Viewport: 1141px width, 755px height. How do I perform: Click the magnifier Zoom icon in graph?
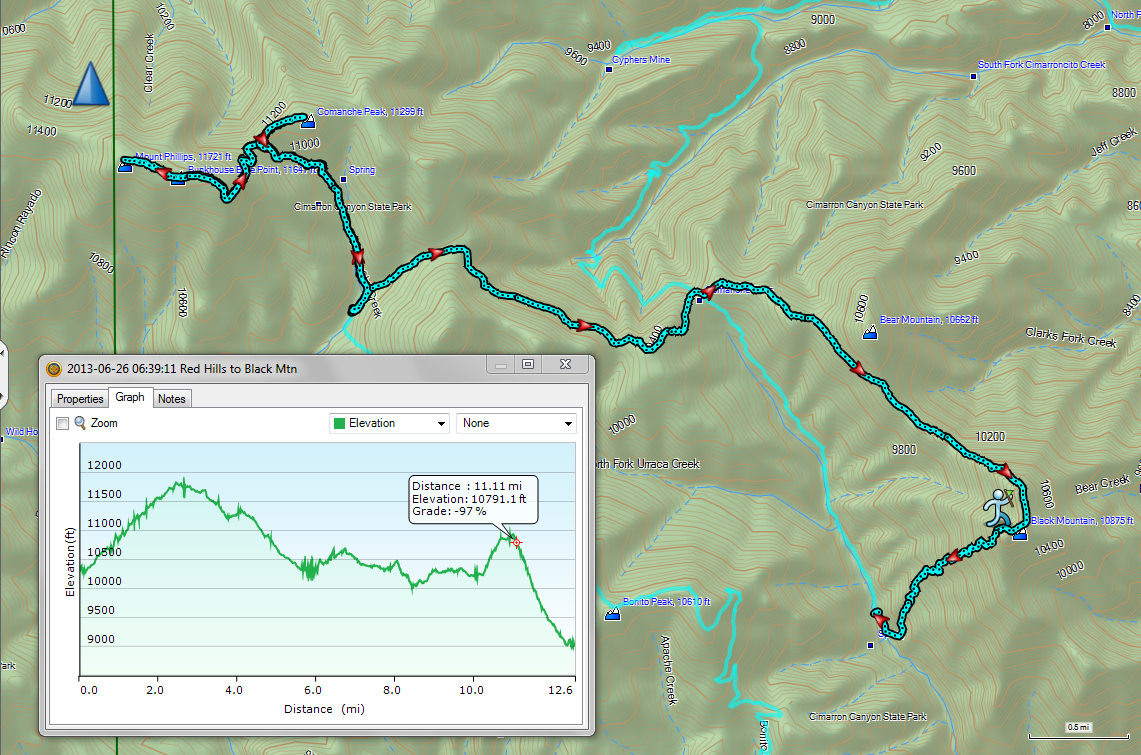pos(80,423)
